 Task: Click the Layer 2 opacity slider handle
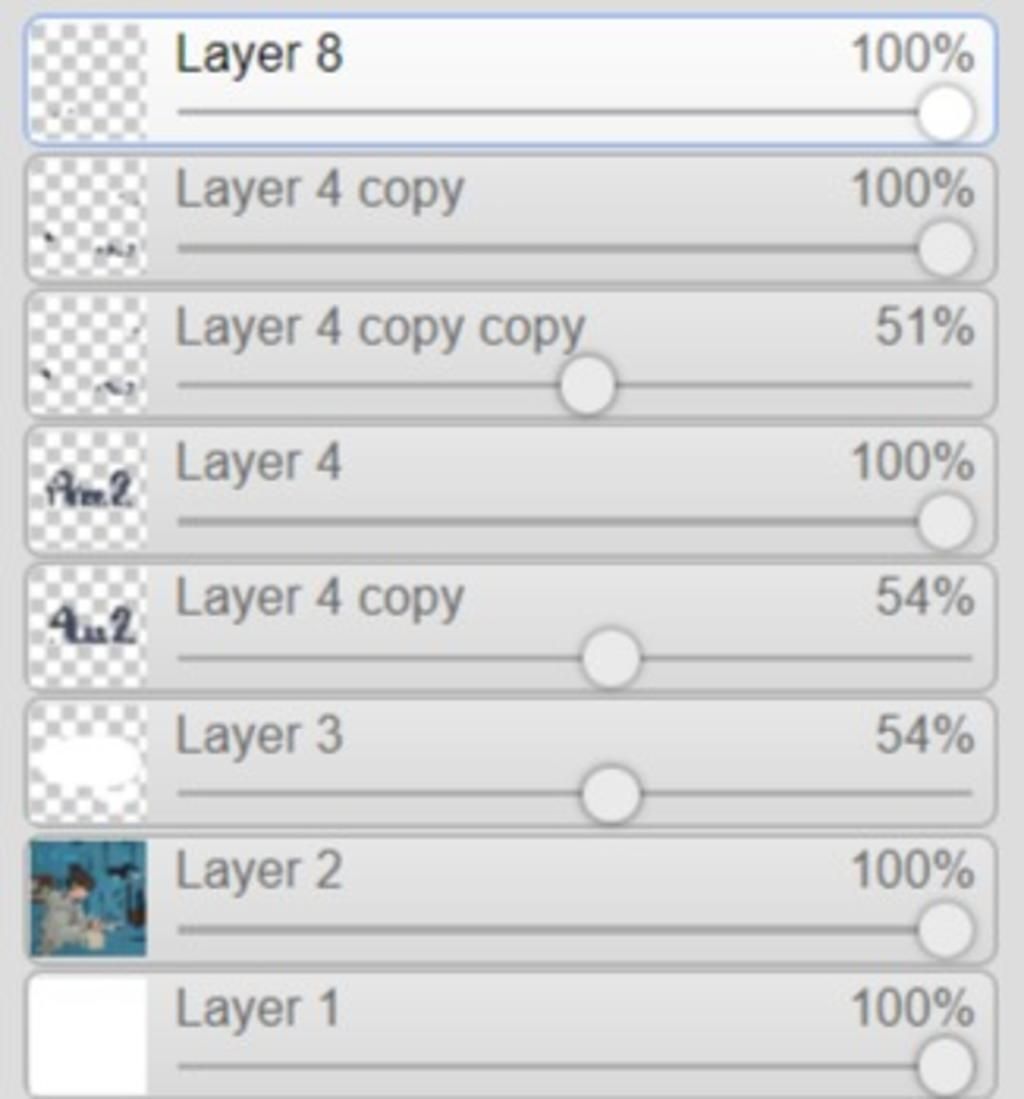946,930
